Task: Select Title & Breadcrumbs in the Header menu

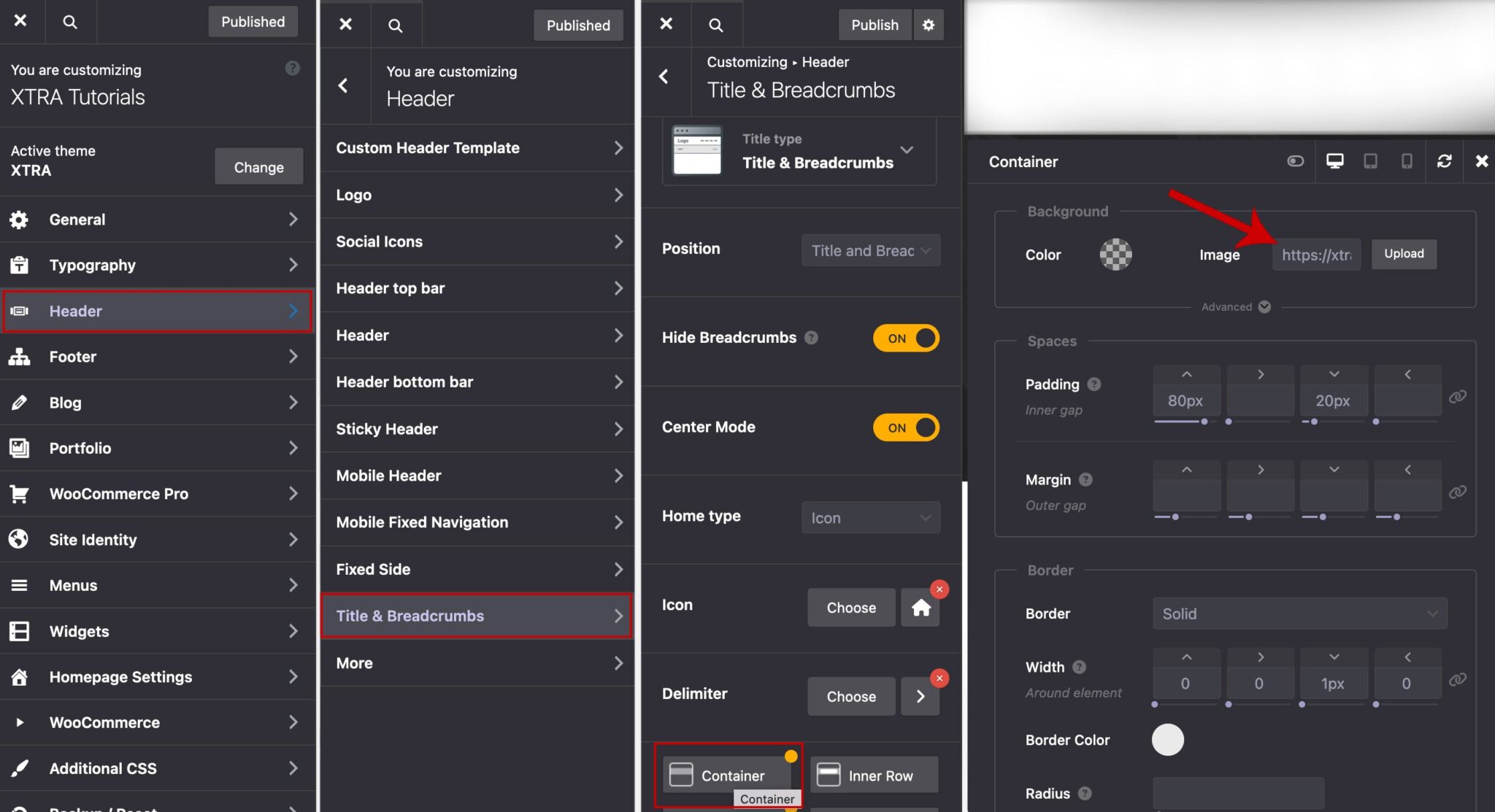Action: click(410, 616)
